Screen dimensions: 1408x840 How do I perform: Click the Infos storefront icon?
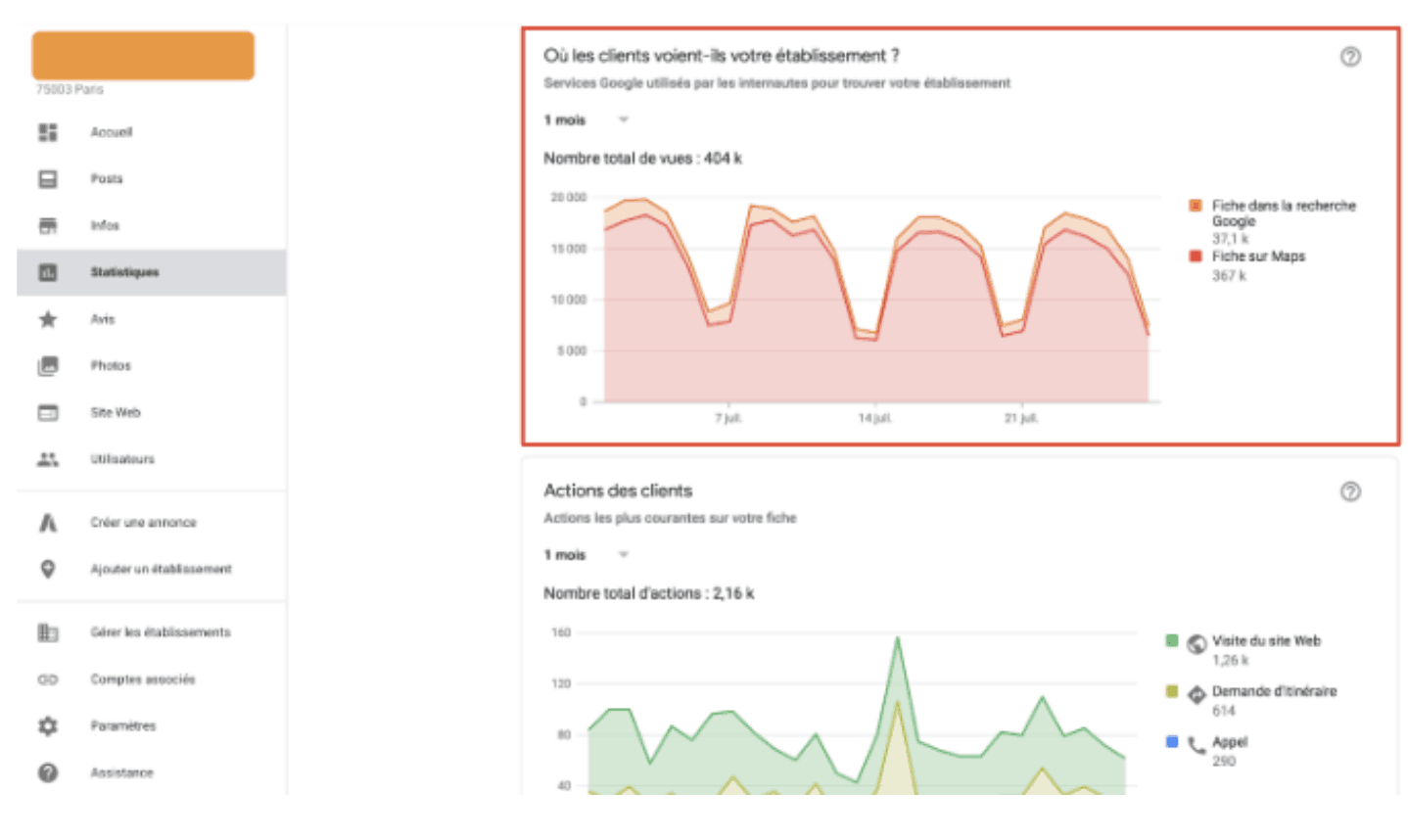(48, 226)
